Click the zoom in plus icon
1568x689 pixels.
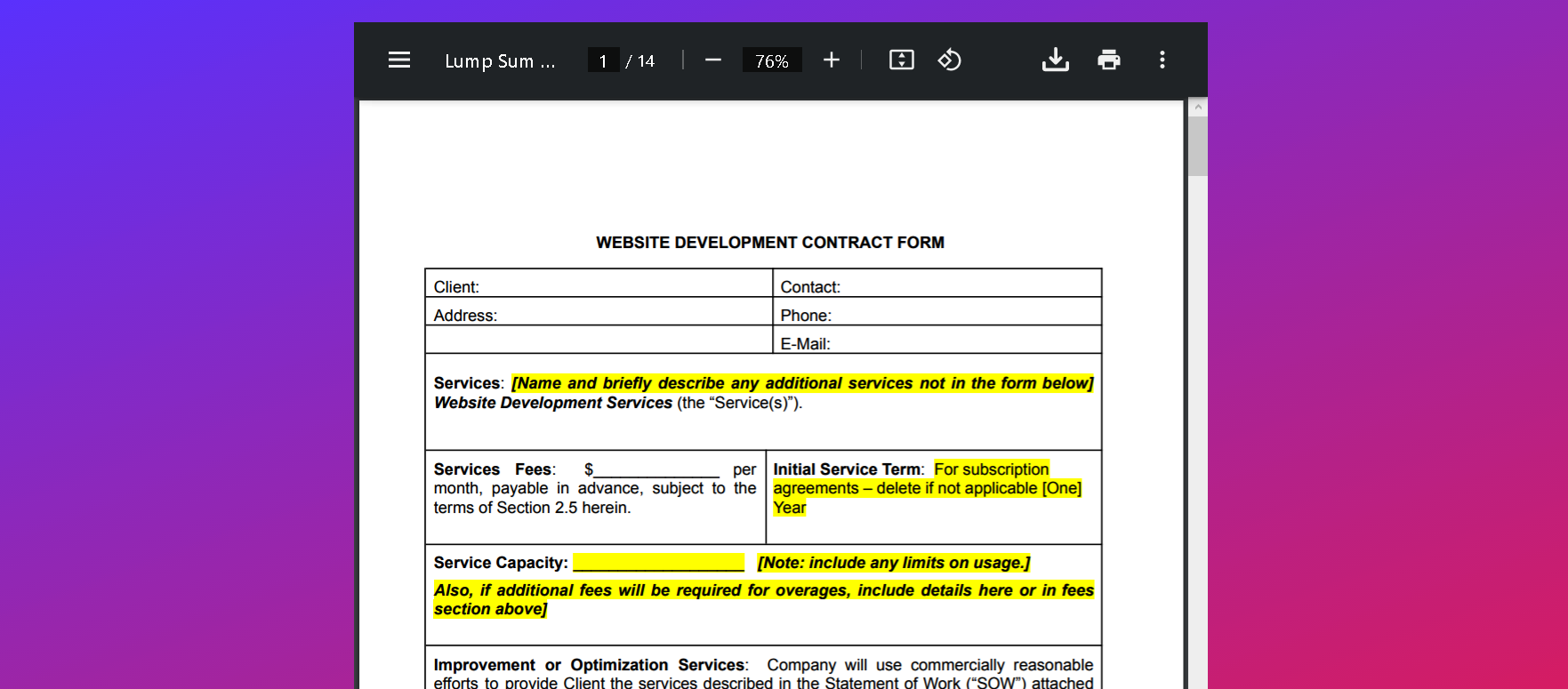pyautogui.click(x=832, y=60)
